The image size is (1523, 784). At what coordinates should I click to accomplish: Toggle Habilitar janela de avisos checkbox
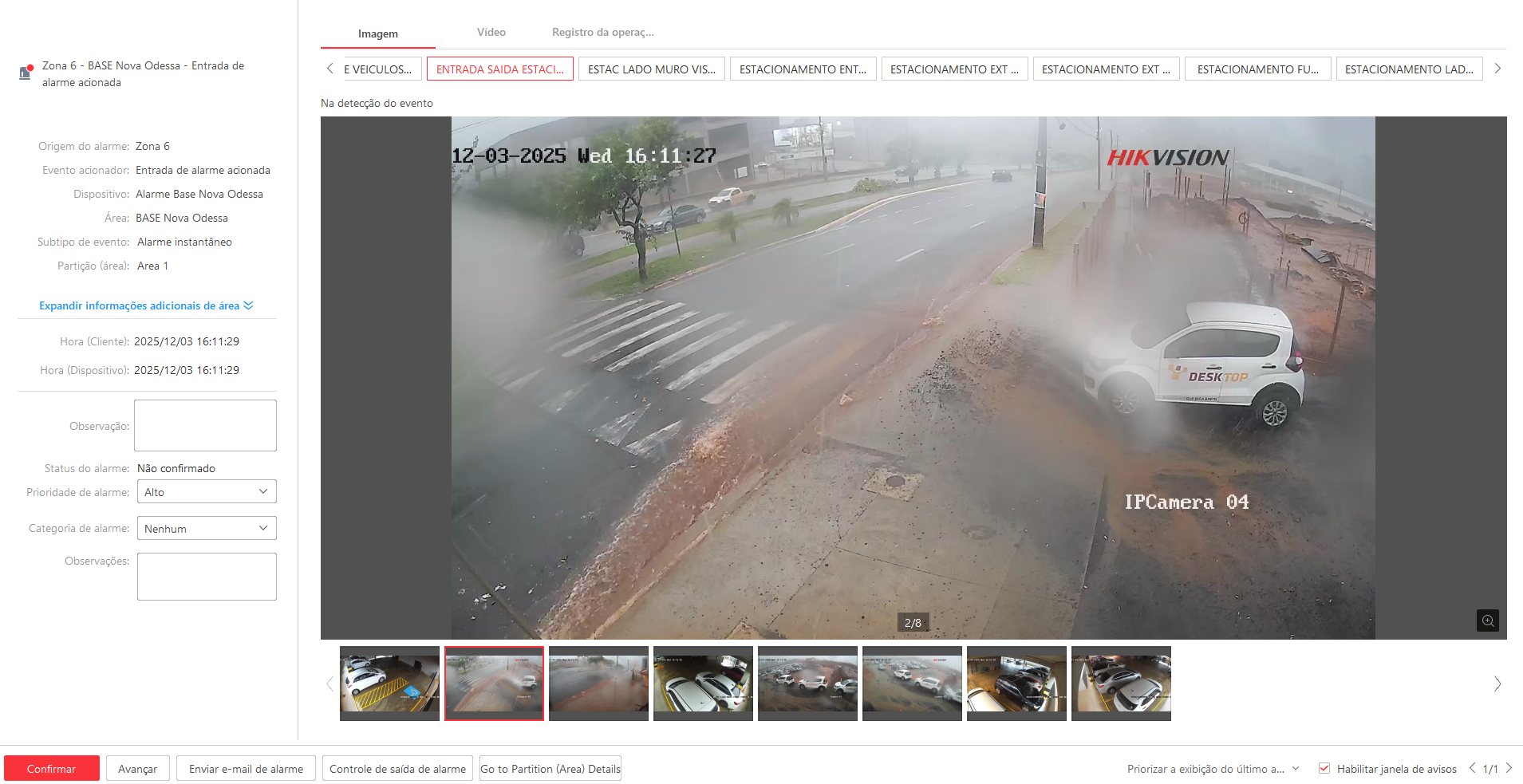pyautogui.click(x=1324, y=768)
